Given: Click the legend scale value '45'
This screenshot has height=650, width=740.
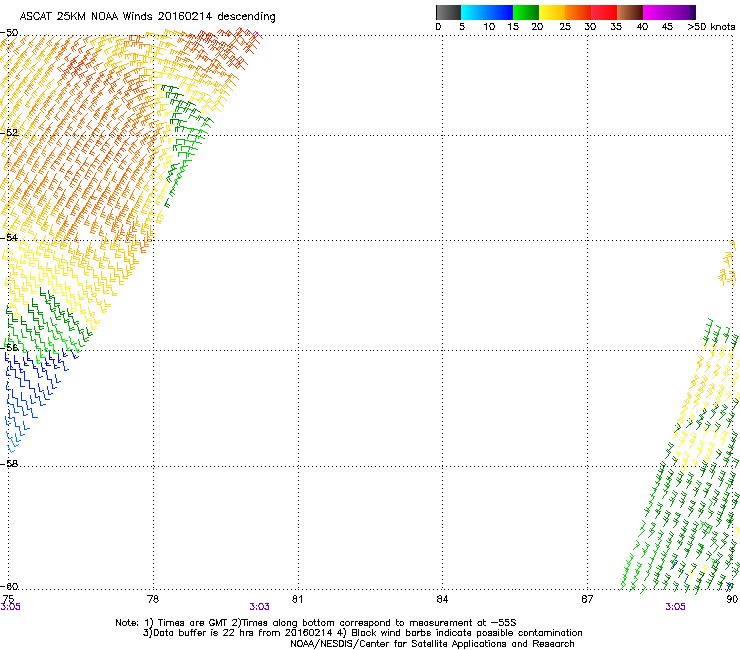Looking at the screenshot, I should point(667,27).
